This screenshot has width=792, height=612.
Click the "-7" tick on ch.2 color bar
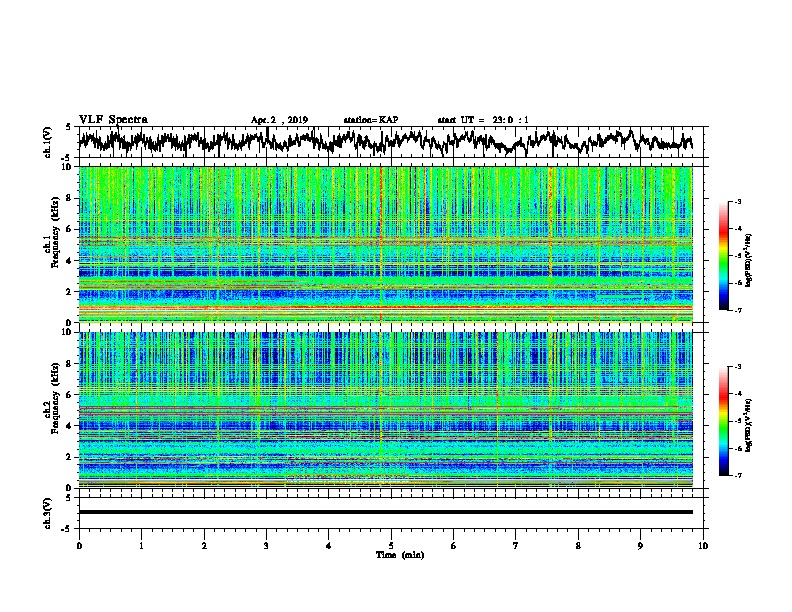pos(737,475)
